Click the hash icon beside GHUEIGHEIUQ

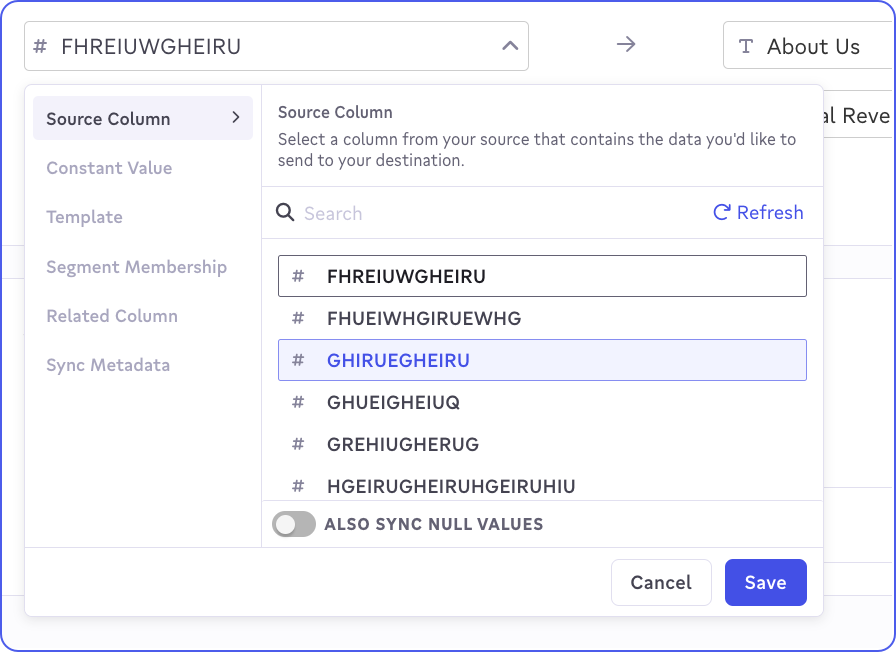[298, 403]
